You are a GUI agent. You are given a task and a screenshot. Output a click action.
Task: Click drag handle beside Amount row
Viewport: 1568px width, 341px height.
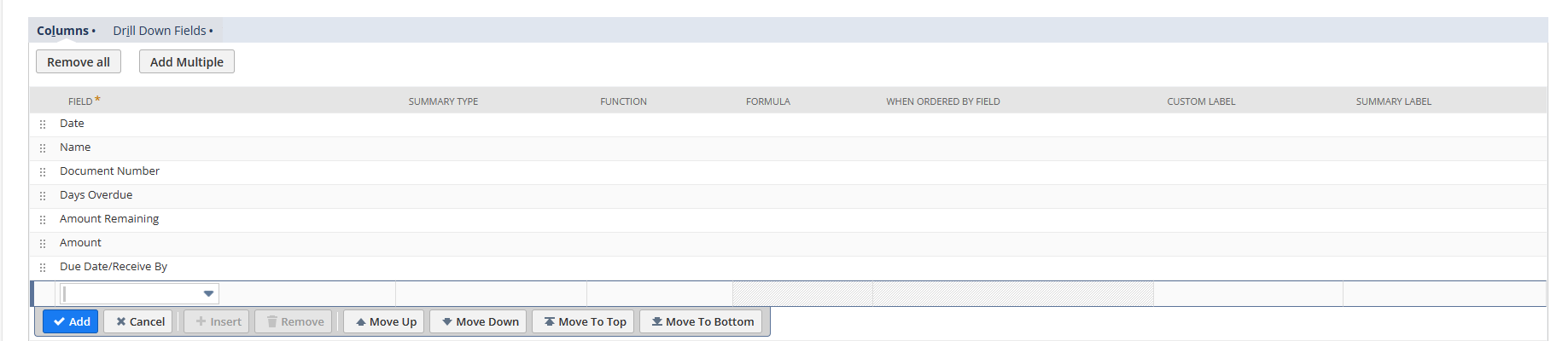[43, 244]
